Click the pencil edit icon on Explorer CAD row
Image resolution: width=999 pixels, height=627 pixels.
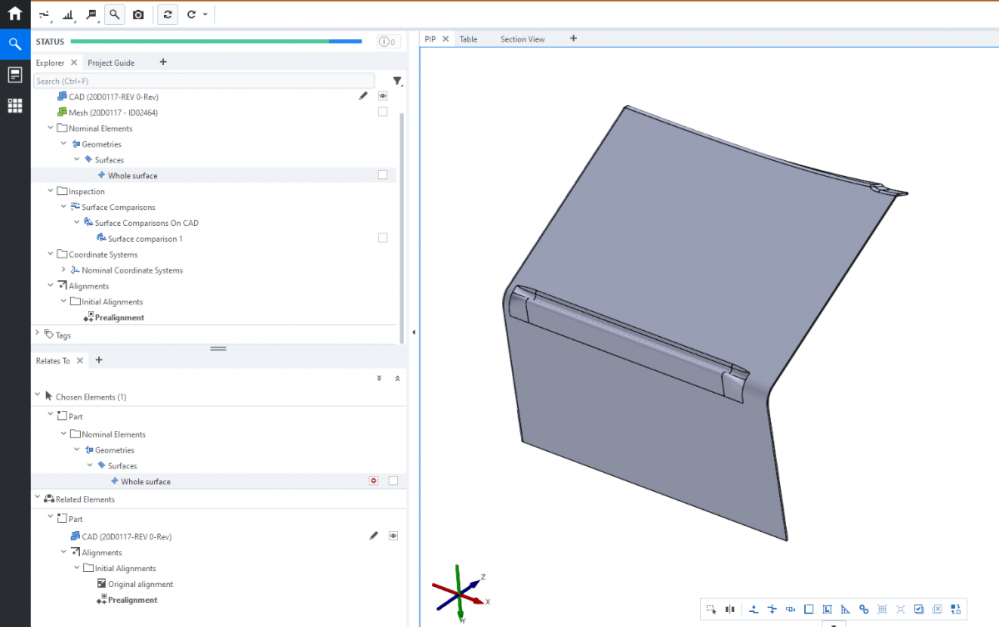click(364, 97)
